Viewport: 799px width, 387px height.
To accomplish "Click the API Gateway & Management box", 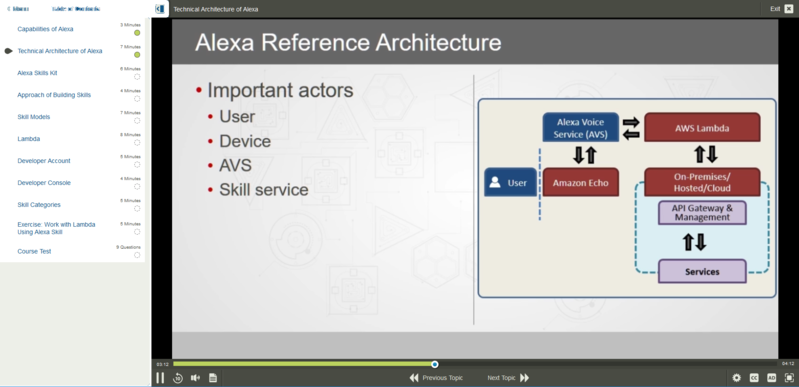I will tap(702, 213).
